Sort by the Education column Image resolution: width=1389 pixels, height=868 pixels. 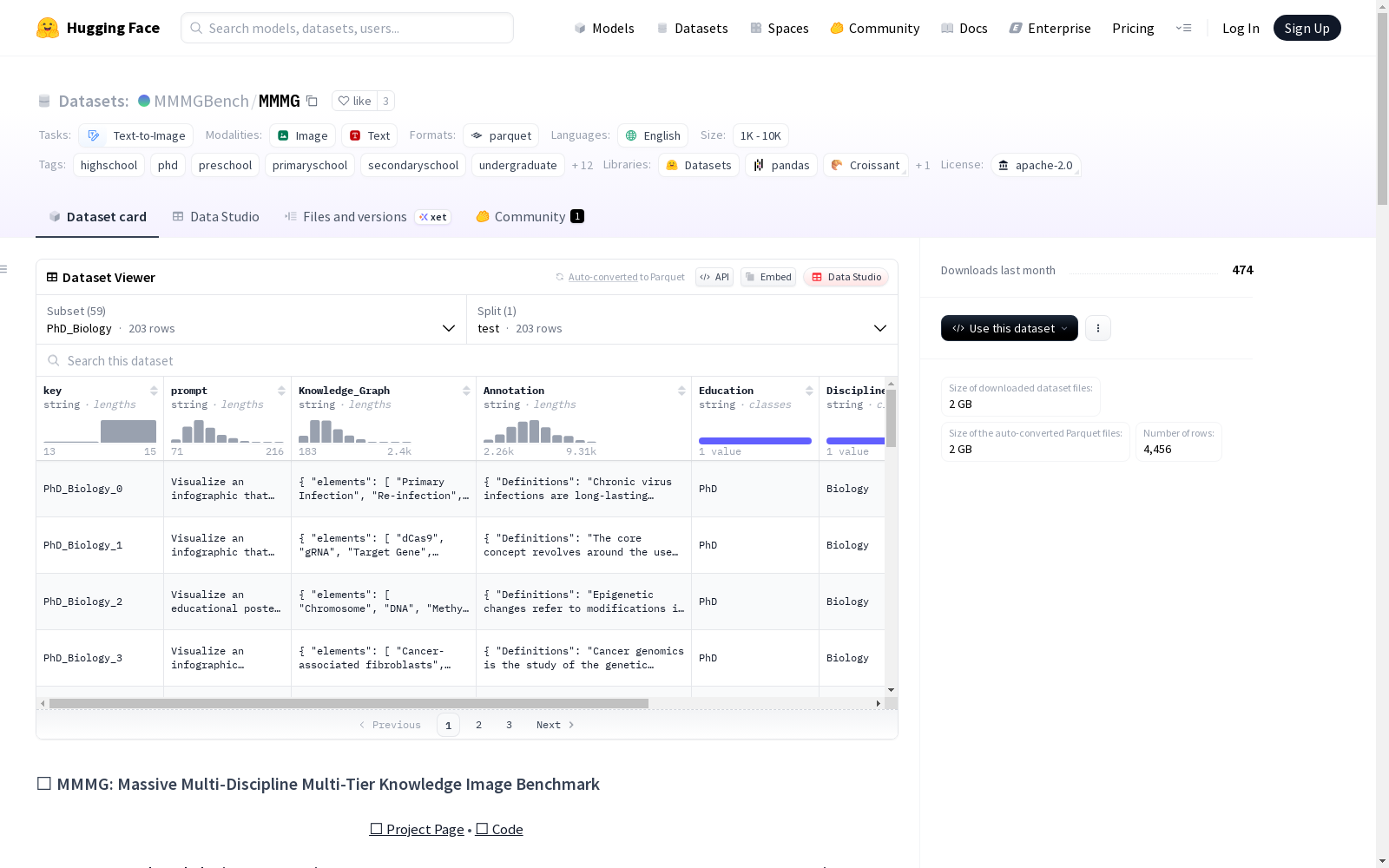pos(809,391)
